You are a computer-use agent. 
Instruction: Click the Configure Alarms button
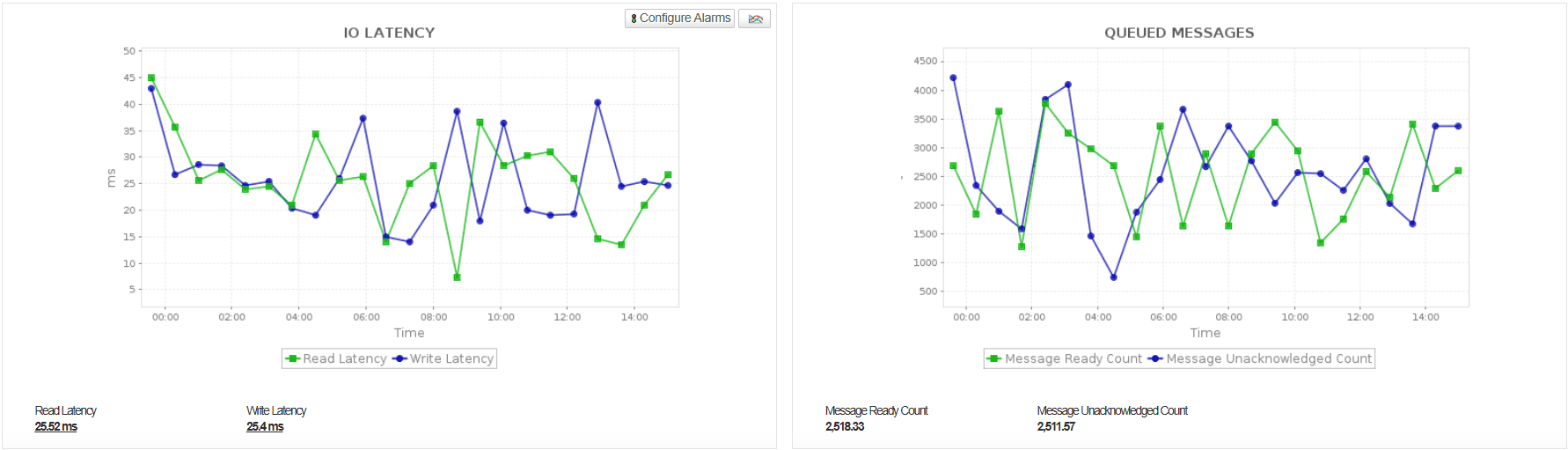[x=679, y=18]
